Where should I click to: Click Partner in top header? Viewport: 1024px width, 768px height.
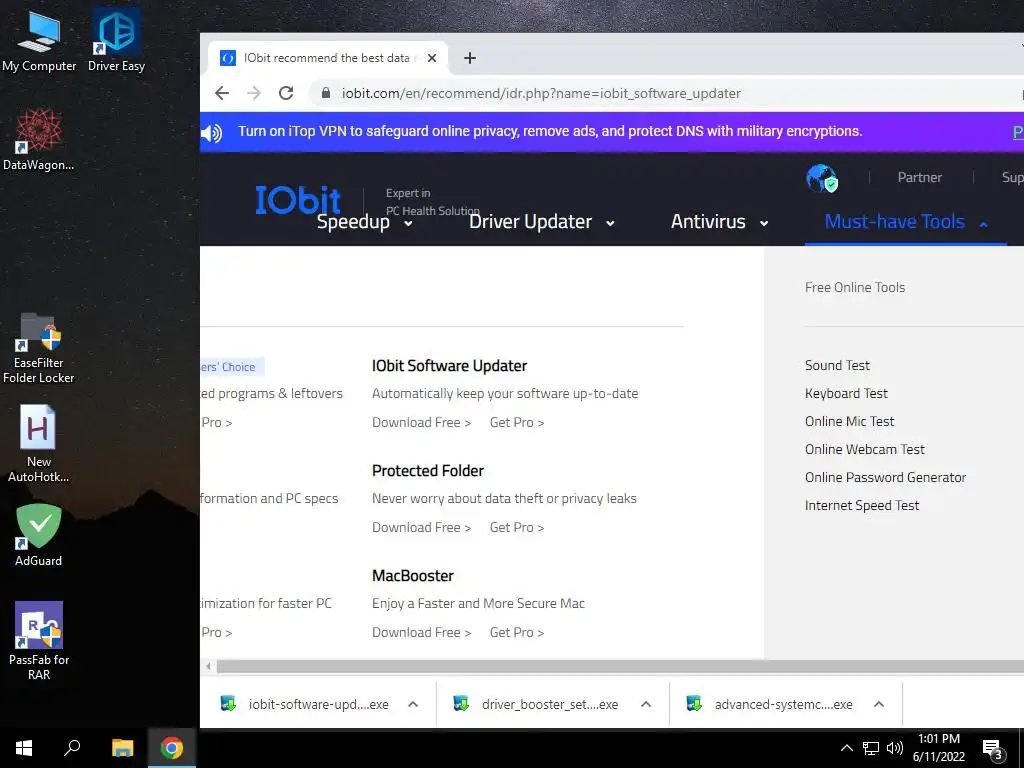coord(920,178)
